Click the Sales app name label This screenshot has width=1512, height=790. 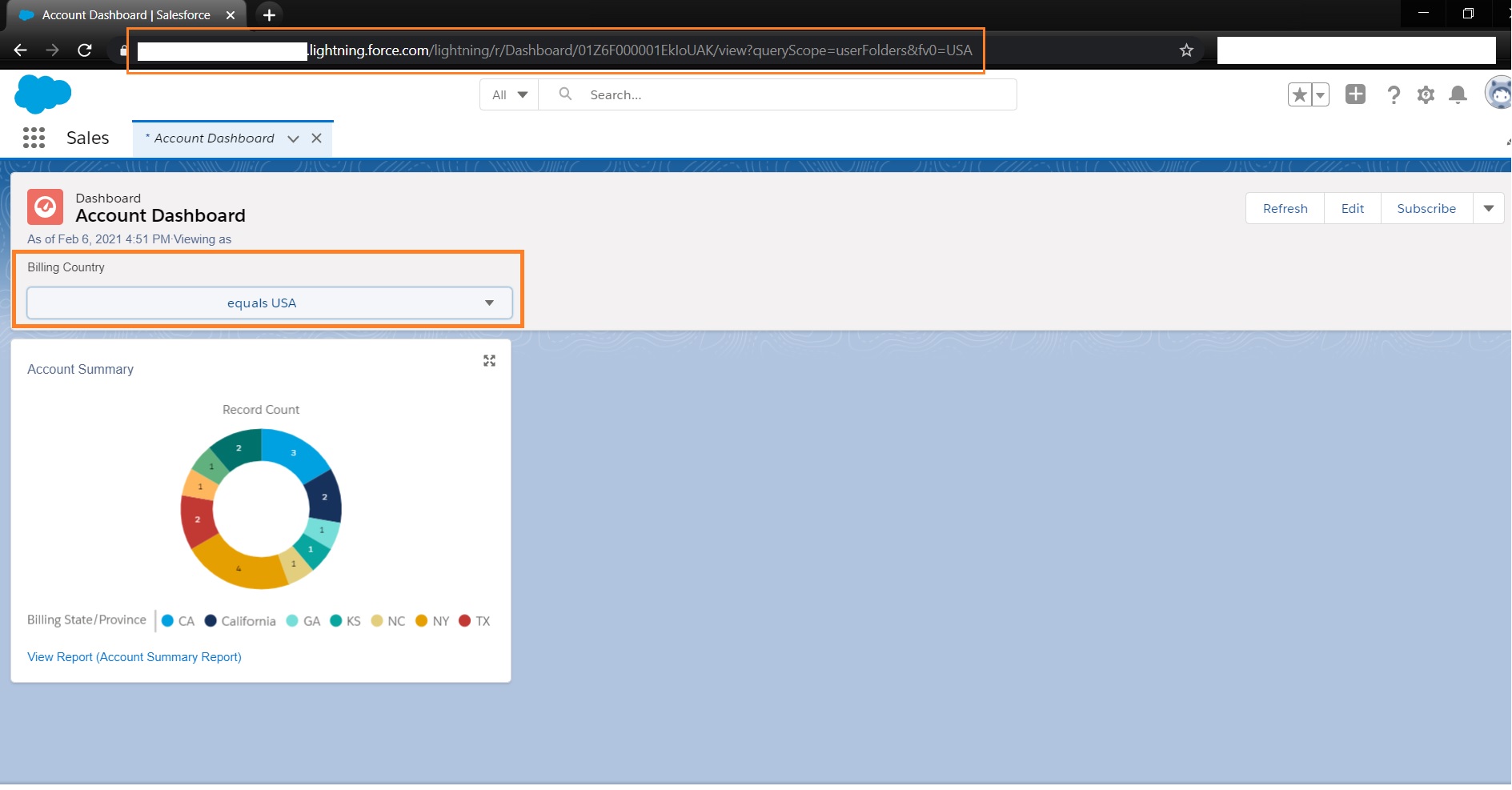pos(87,138)
